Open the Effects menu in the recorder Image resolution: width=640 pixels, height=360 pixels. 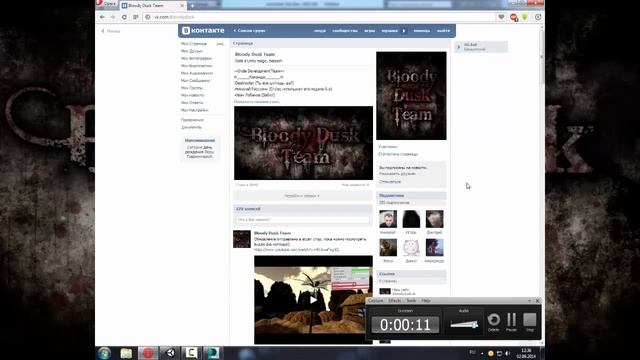pos(394,300)
